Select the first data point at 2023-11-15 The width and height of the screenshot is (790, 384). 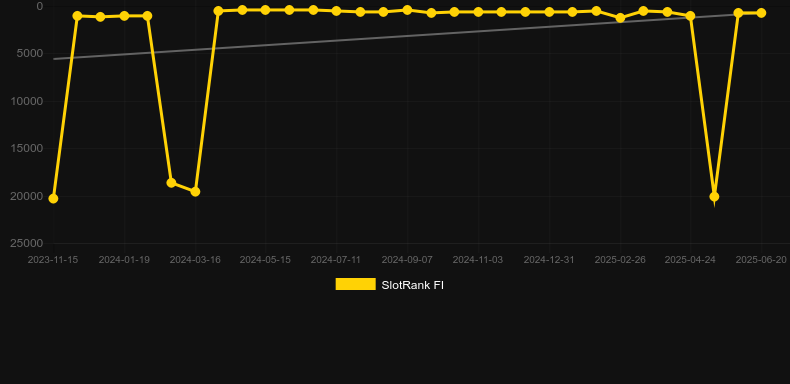click(x=53, y=199)
